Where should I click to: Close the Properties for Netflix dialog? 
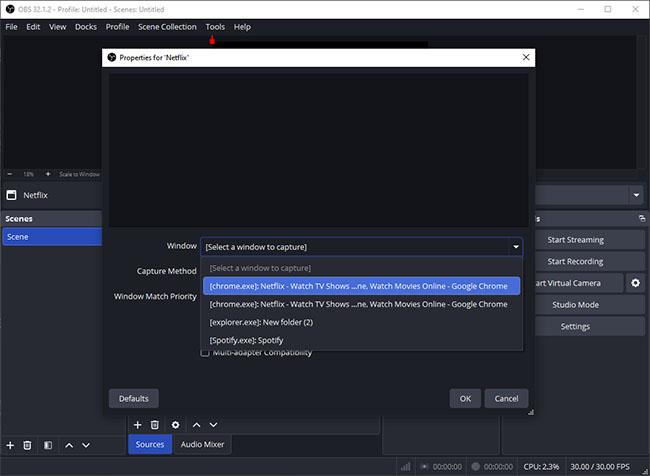click(x=526, y=57)
